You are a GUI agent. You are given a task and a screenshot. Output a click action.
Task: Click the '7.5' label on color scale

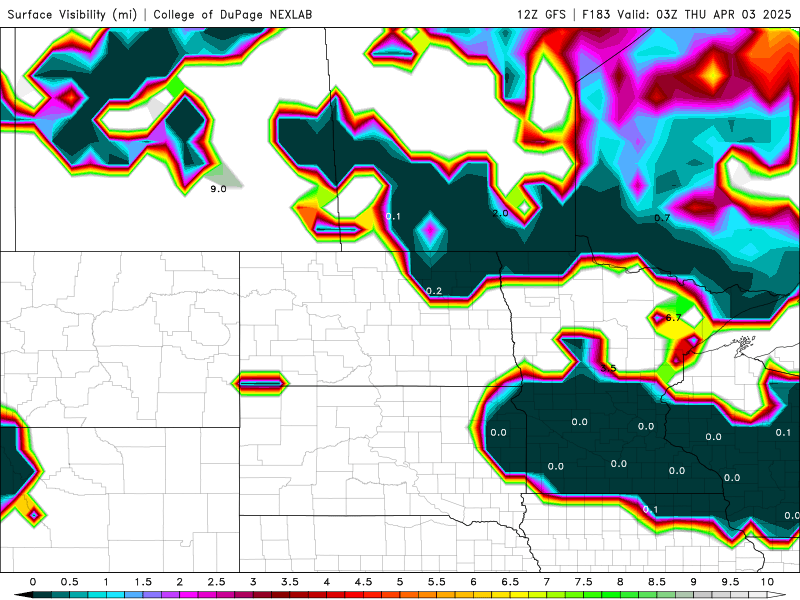[584, 582]
